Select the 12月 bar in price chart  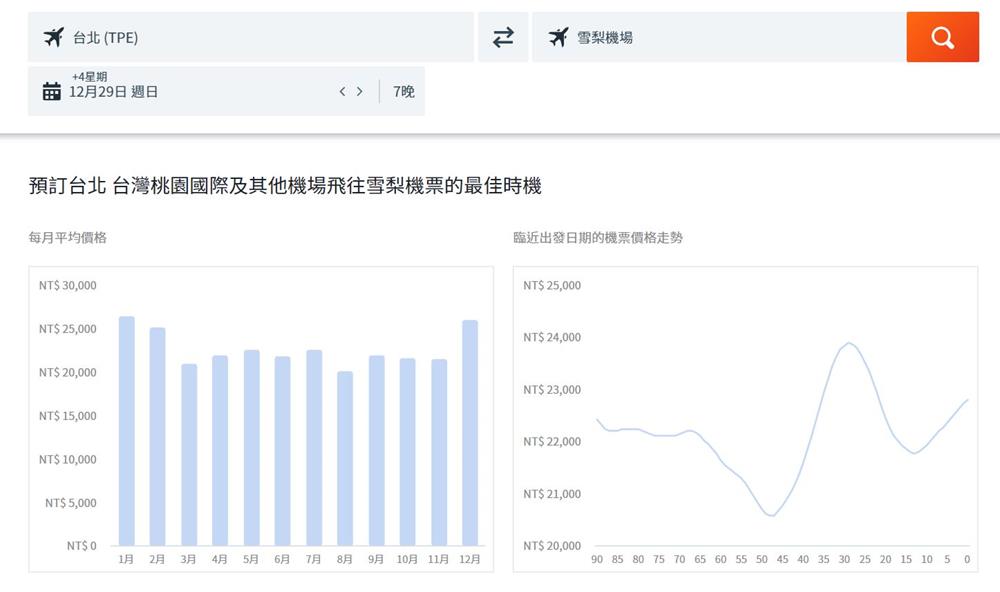[x=470, y=433]
